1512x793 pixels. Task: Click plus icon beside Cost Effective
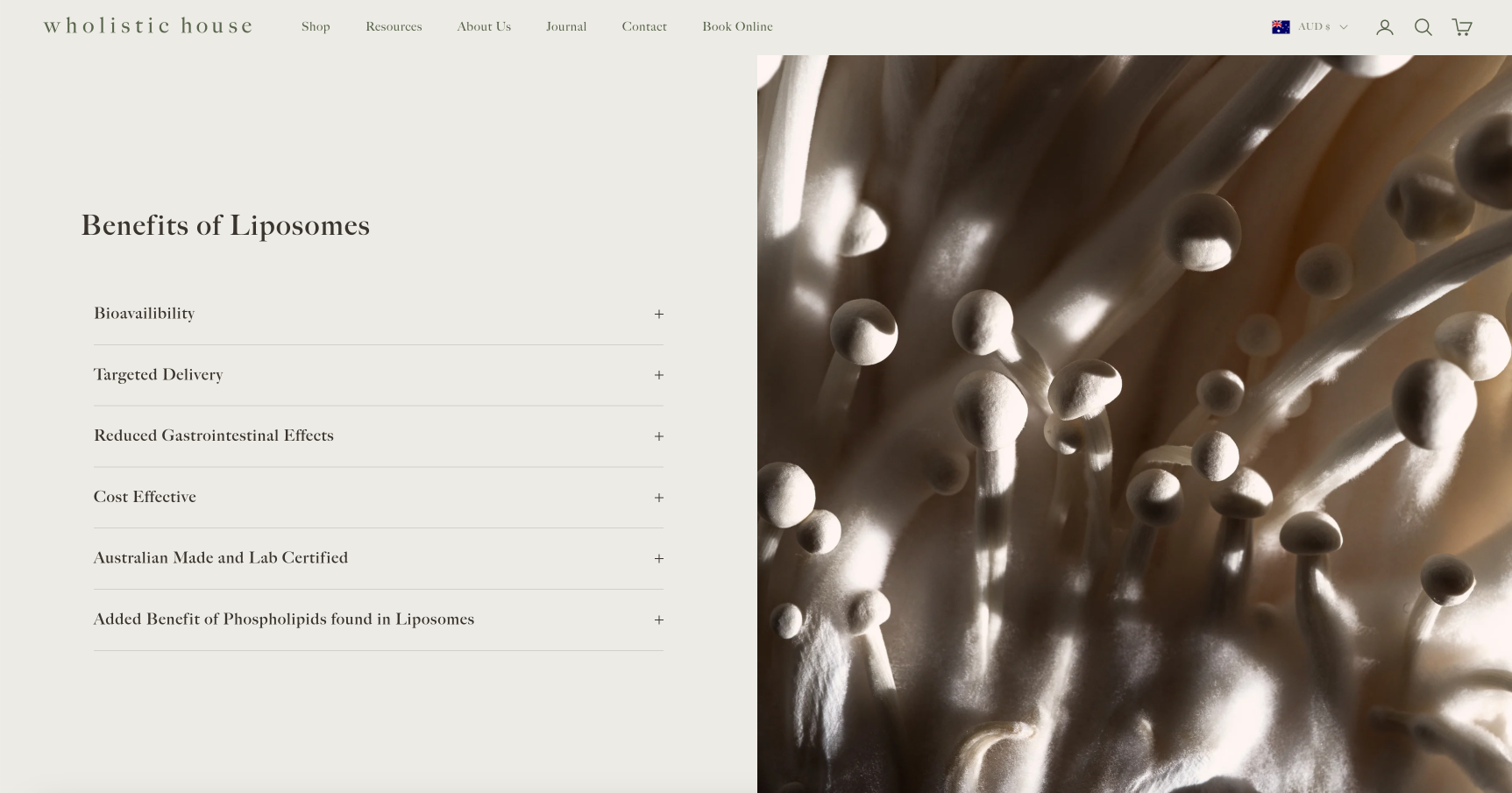click(658, 498)
